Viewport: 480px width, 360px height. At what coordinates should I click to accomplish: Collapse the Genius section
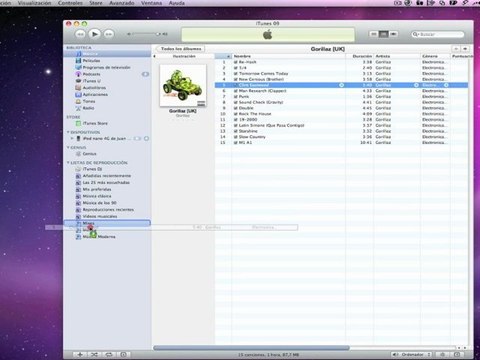[x=68, y=147]
